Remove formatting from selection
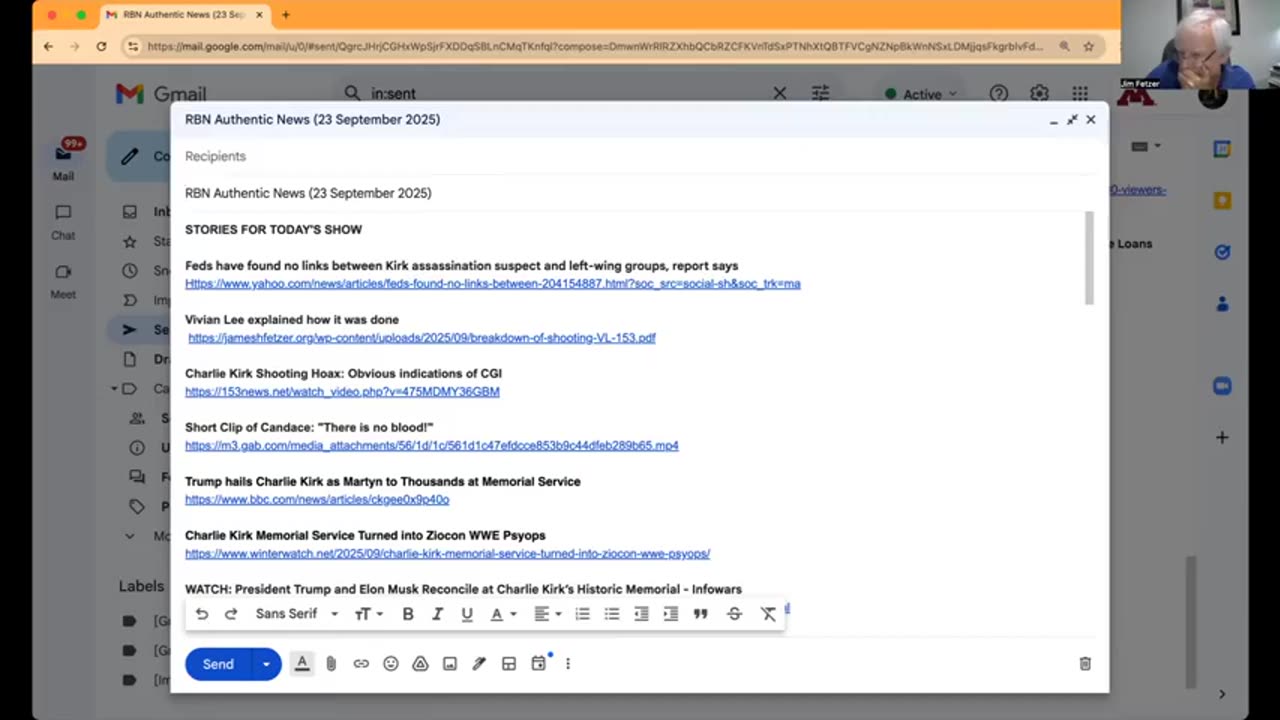 768,614
